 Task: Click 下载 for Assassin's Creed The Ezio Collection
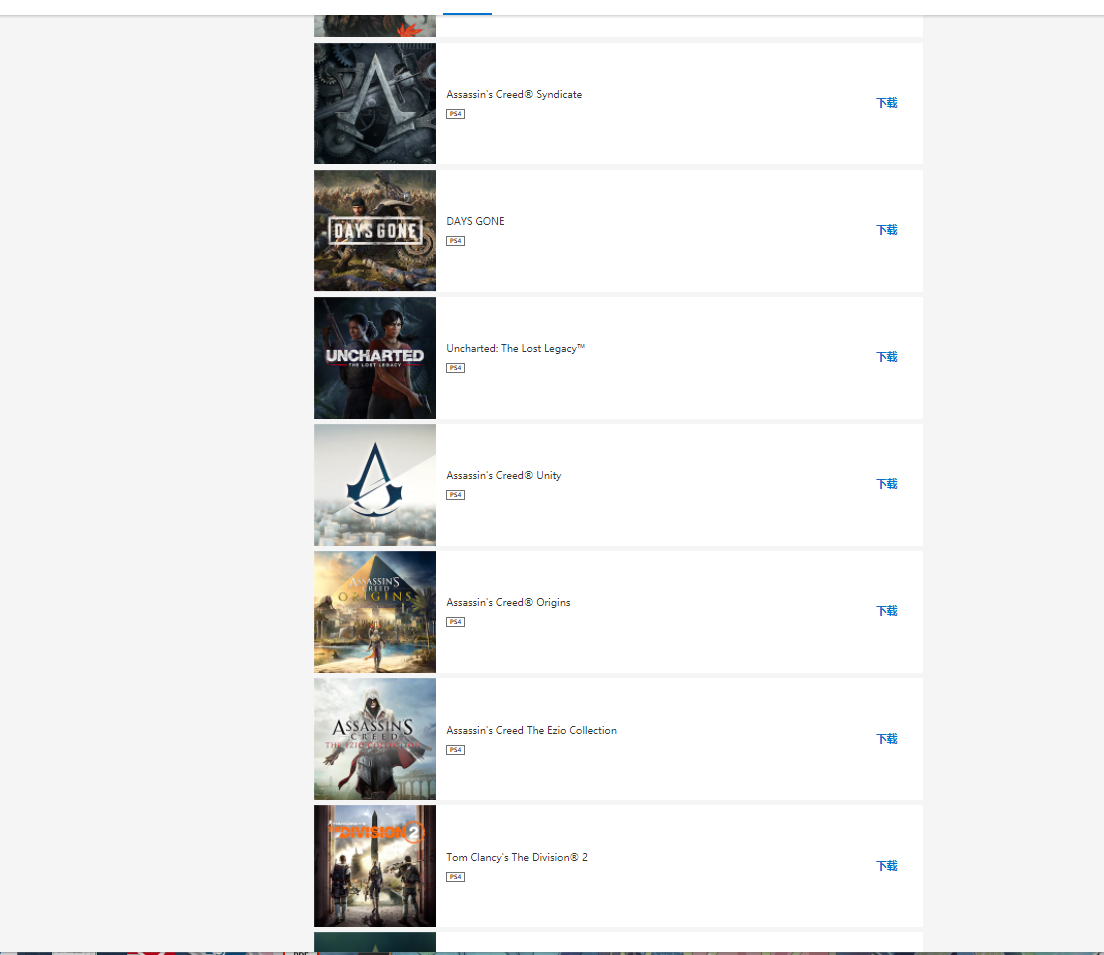coord(887,739)
